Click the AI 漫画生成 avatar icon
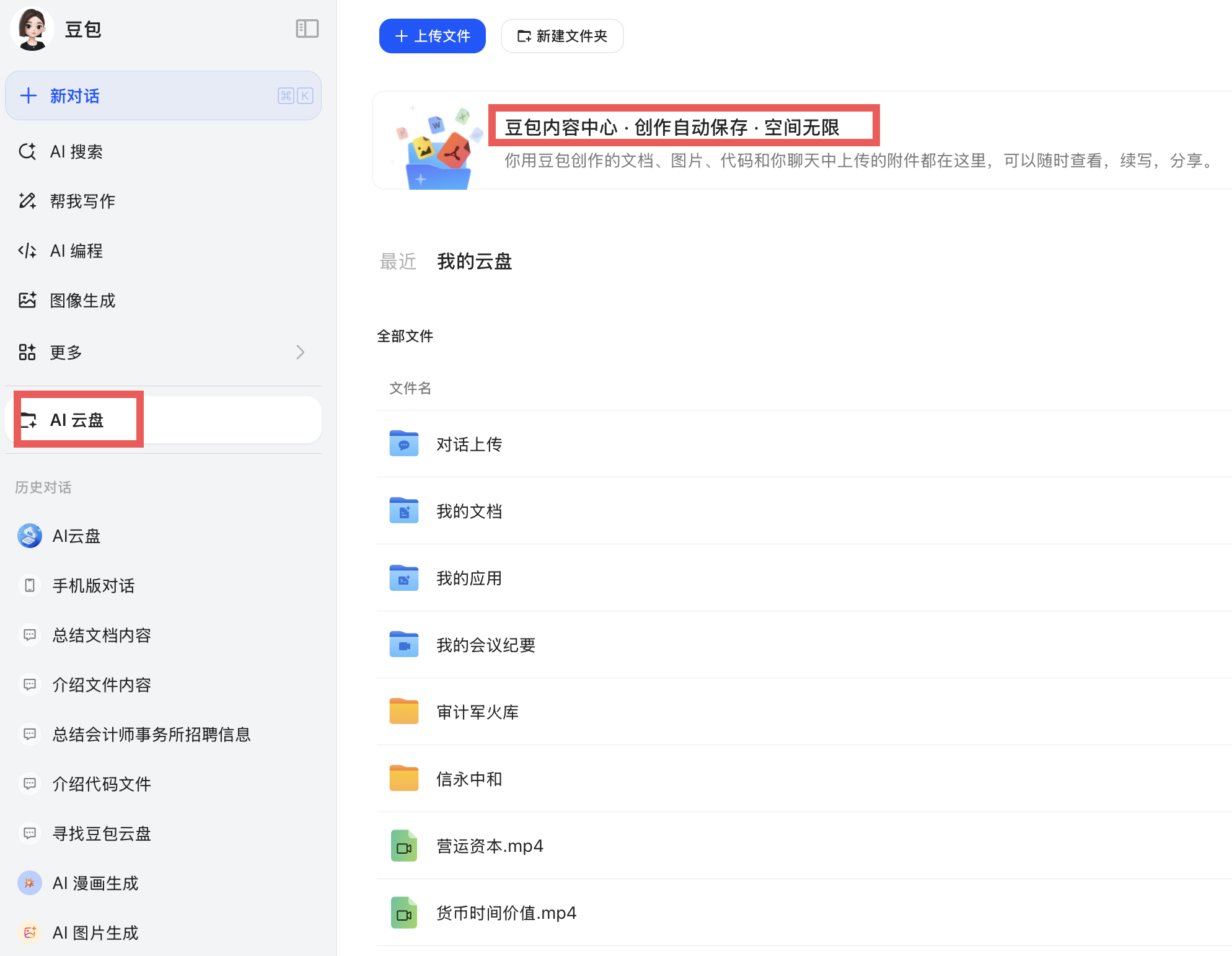 pos(30,883)
